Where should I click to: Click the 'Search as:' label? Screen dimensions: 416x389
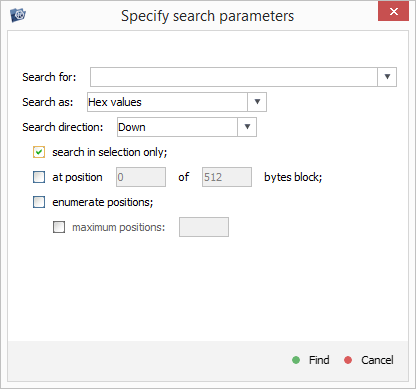click(47, 102)
